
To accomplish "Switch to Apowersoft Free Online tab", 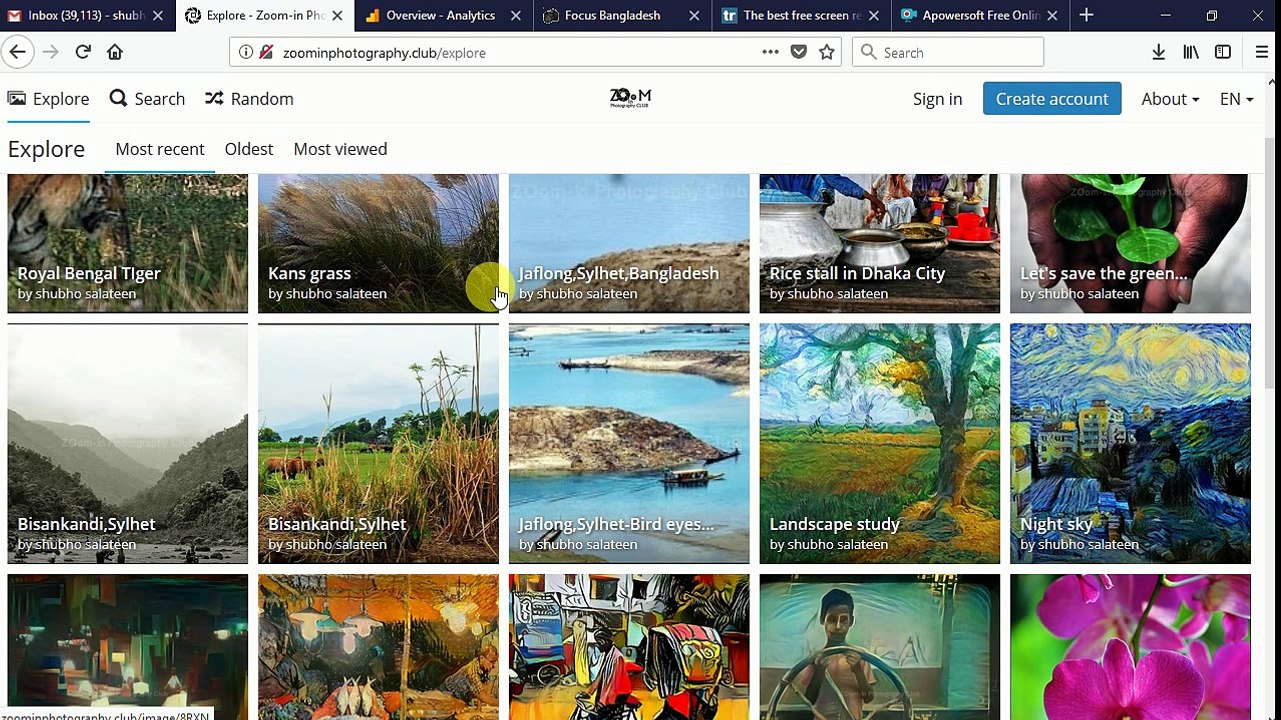I will [x=981, y=15].
